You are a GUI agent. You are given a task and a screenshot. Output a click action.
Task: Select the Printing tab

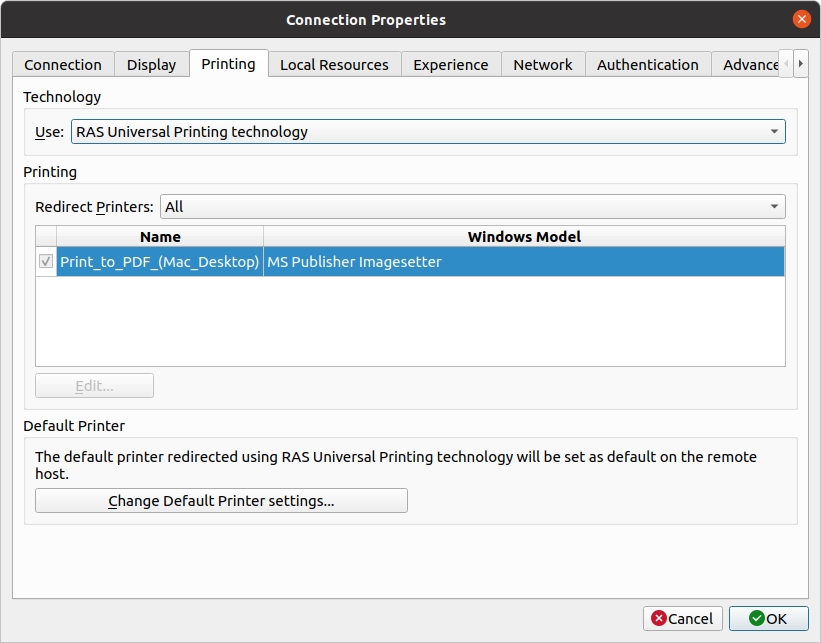228,64
